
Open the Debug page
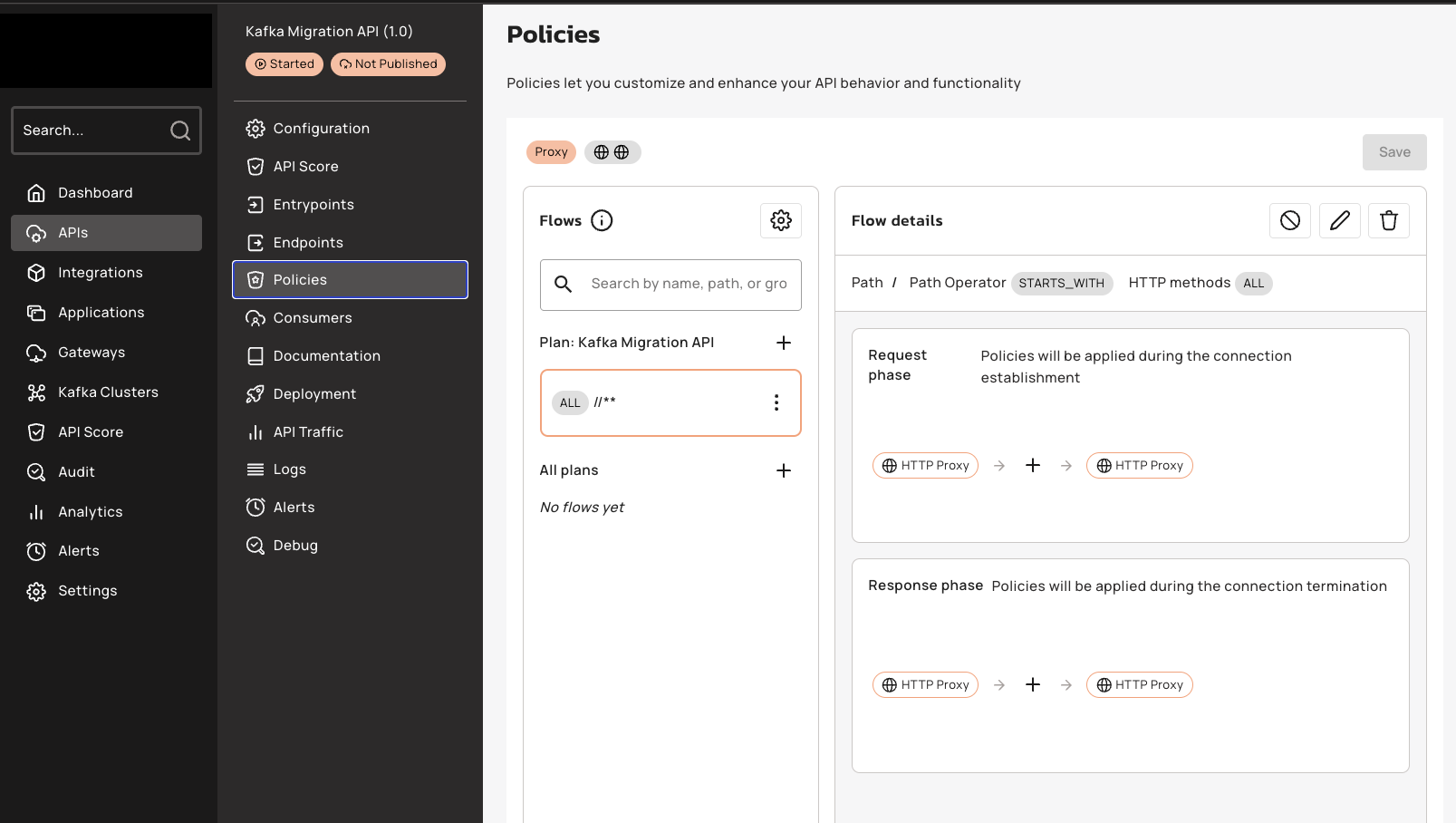coord(294,546)
